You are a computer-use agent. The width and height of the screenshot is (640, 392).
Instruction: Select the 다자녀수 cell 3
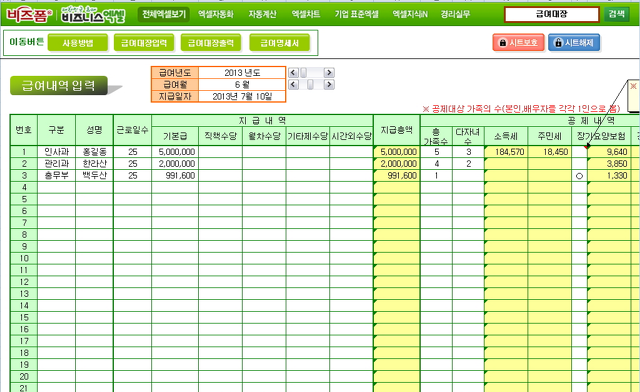pos(468,152)
